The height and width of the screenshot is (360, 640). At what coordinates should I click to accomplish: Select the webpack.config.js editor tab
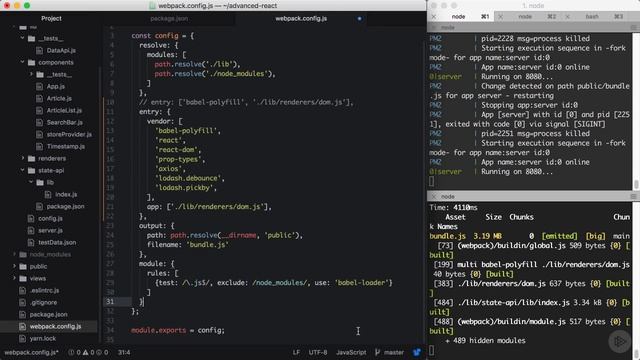301,18
